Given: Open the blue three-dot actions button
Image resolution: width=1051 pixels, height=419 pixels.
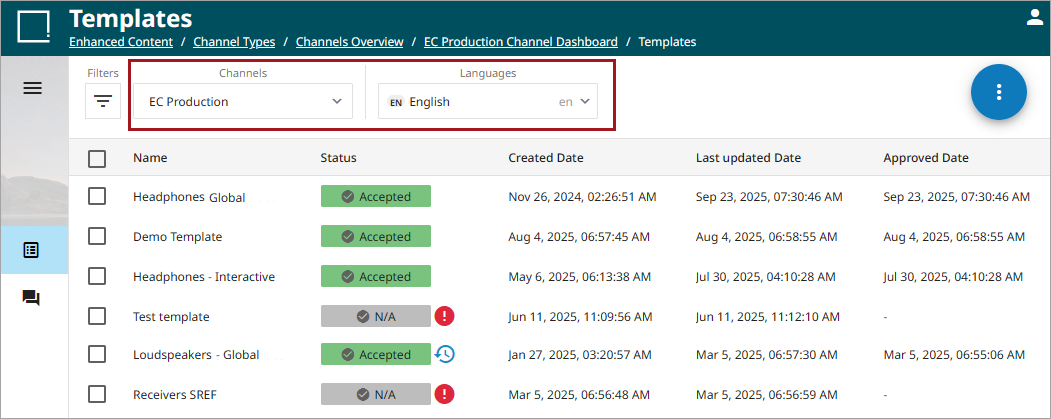Looking at the screenshot, I should pyautogui.click(x=998, y=92).
